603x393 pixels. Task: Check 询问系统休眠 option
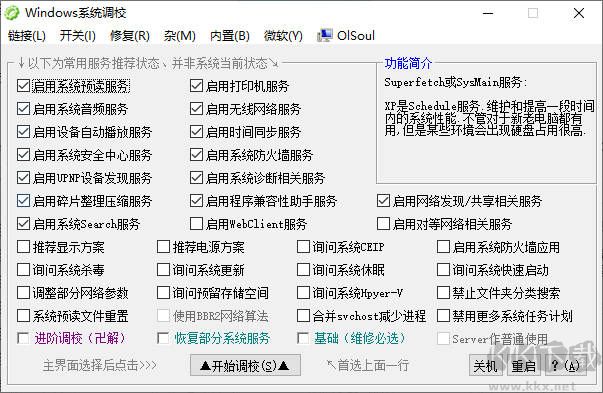[303, 270]
